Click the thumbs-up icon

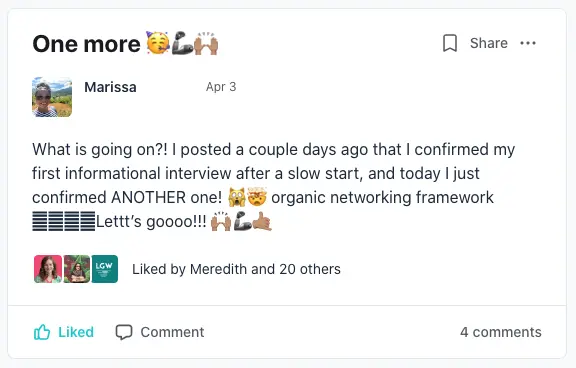click(42, 332)
